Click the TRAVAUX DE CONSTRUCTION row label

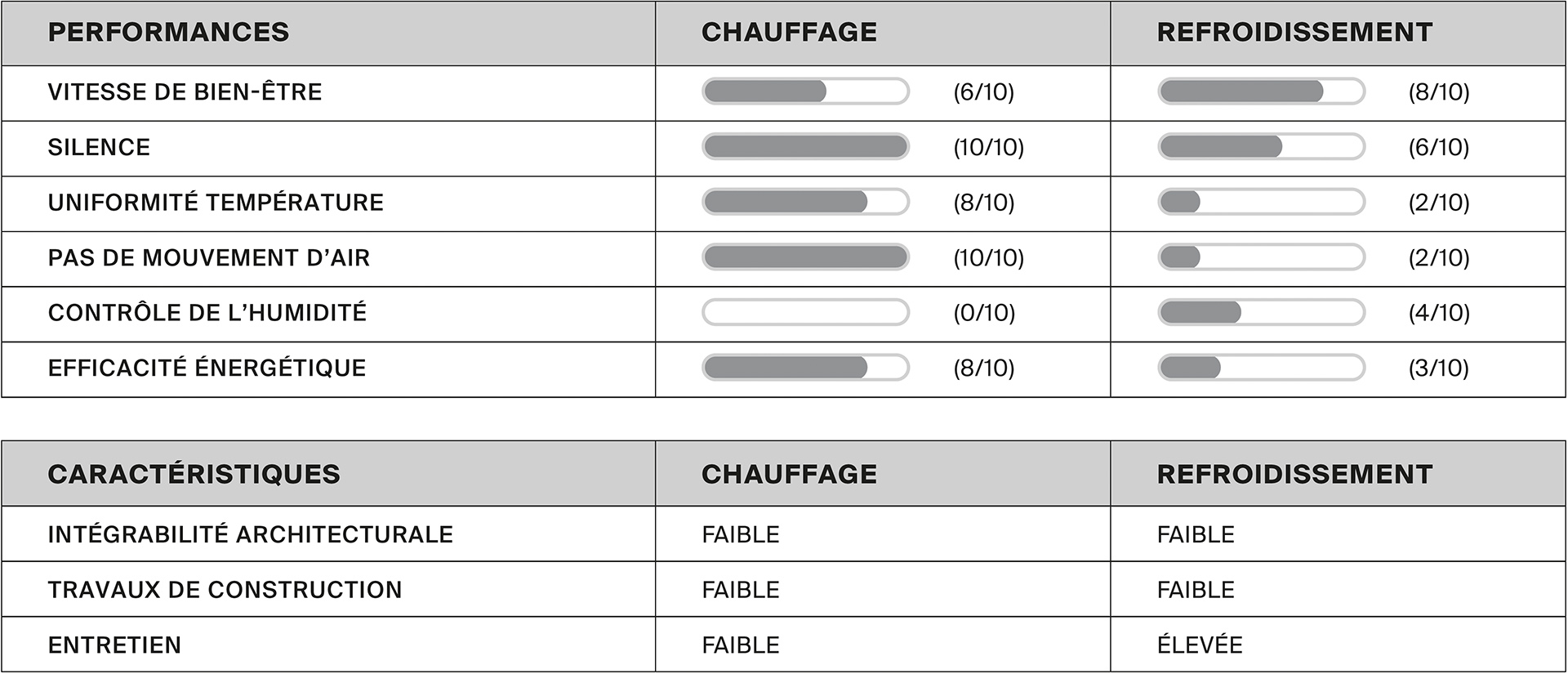point(225,590)
